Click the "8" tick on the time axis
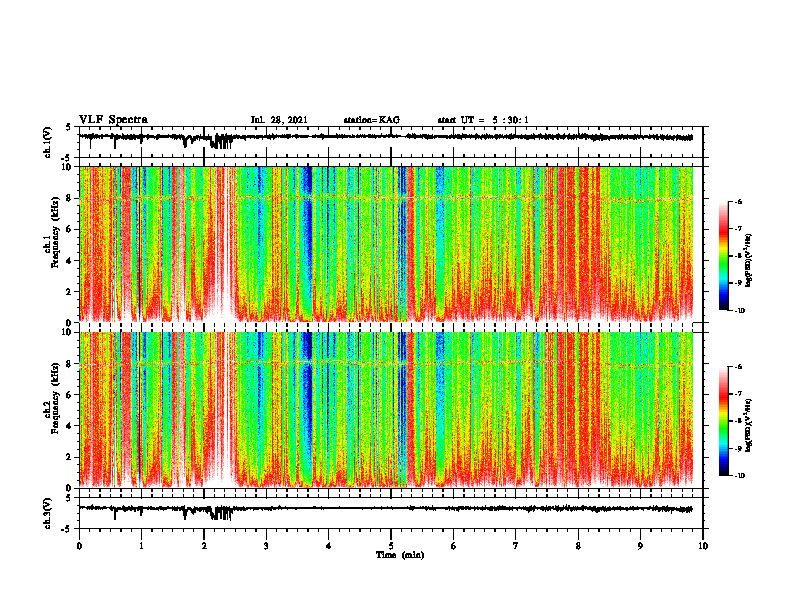The width and height of the screenshot is (792, 612). [x=578, y=546]
